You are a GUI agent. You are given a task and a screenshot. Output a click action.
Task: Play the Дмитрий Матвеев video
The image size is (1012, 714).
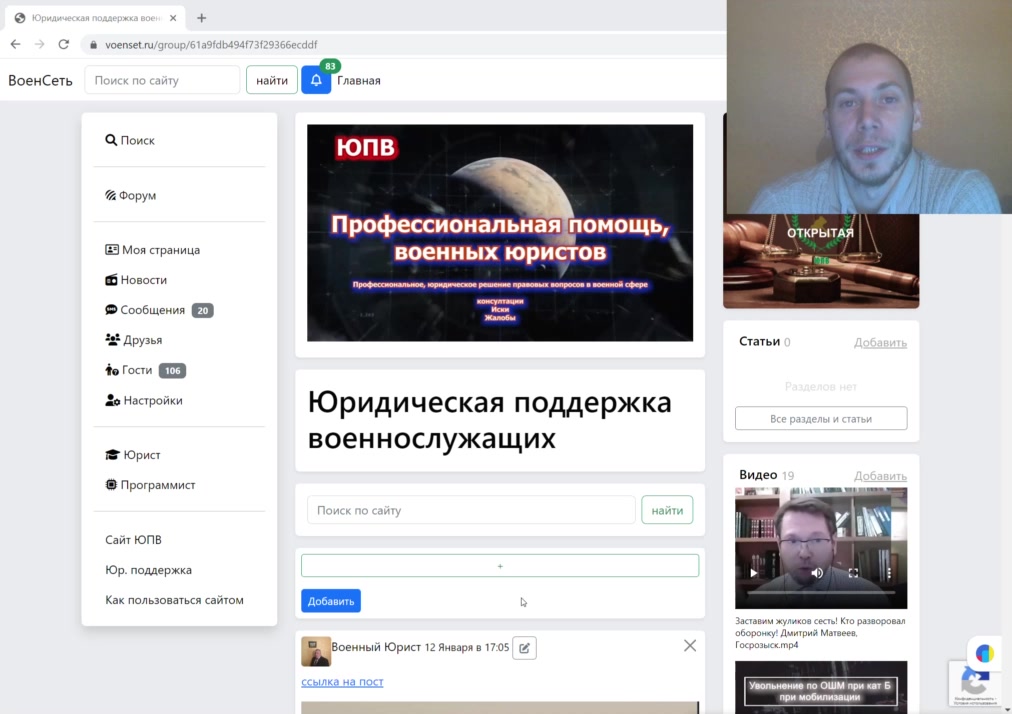tap(754, 573)
